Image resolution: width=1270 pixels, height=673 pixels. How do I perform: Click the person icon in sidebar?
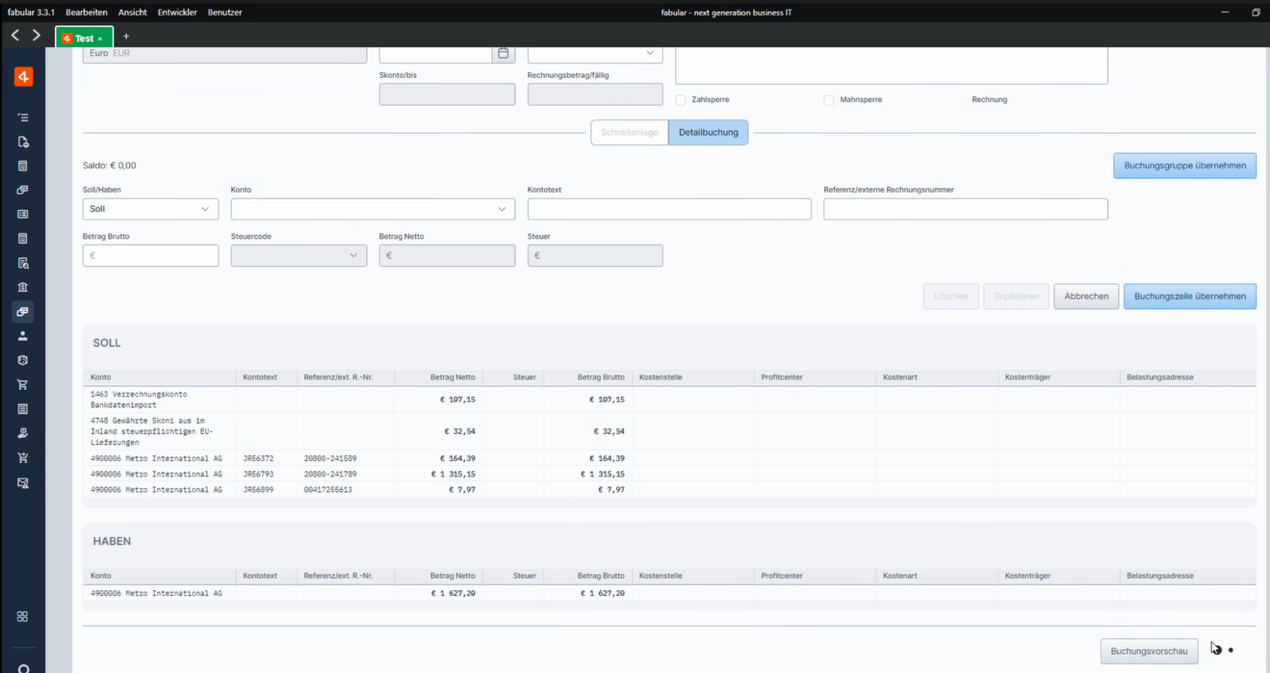(23, 336)
